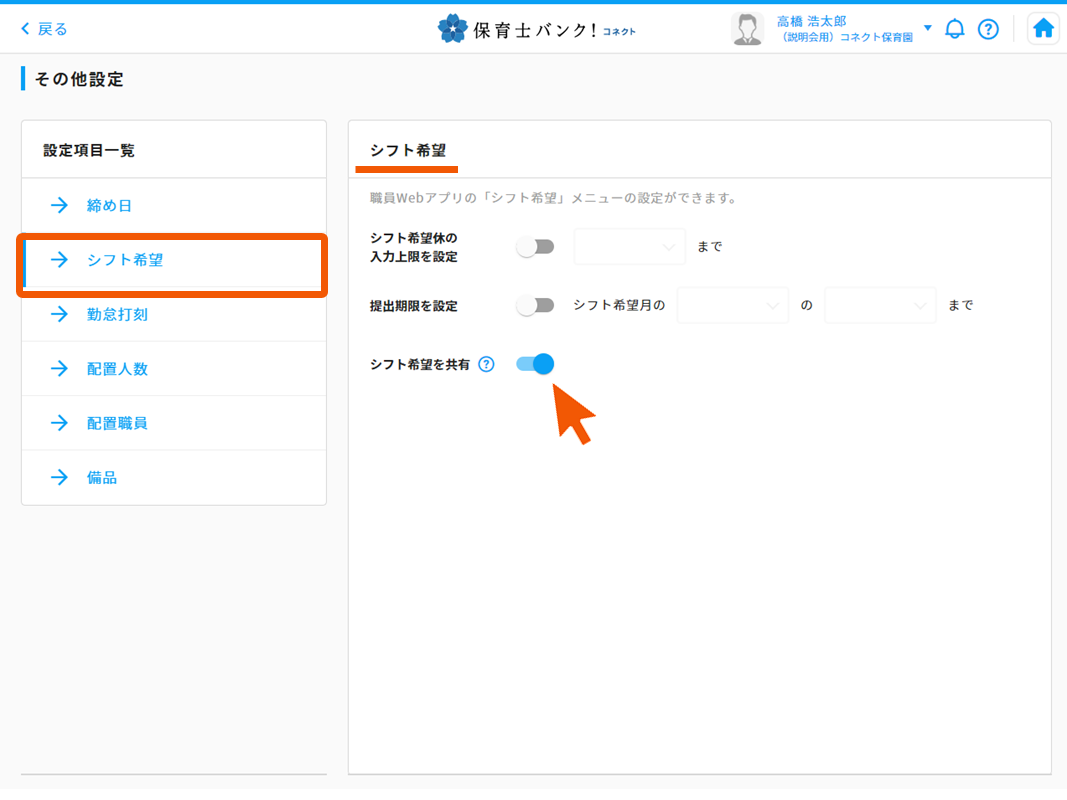Disable the シフト希望を共有 toggle
1067x800 pixels.
(535, 364)
